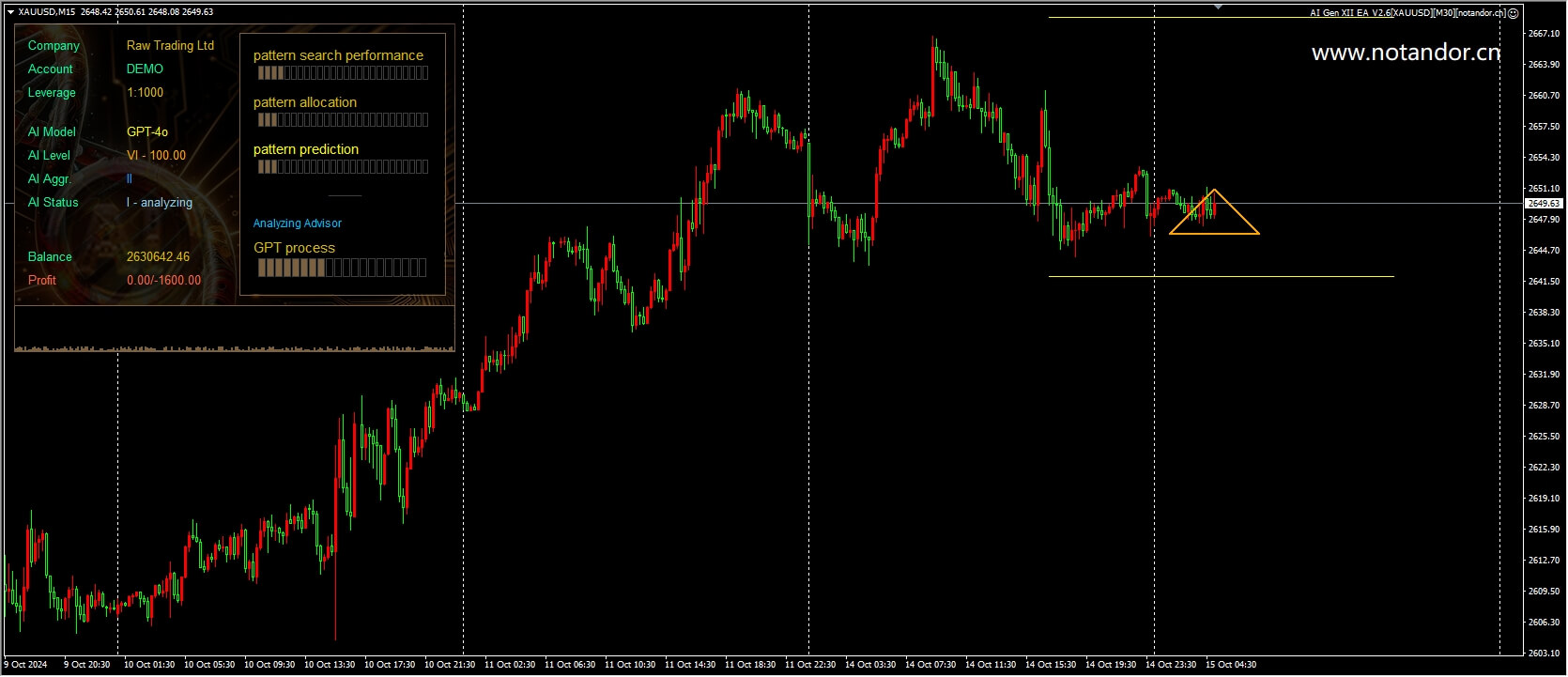Click the Profit label
Viewport: 1568px width, 677px height.
(42, 281)
